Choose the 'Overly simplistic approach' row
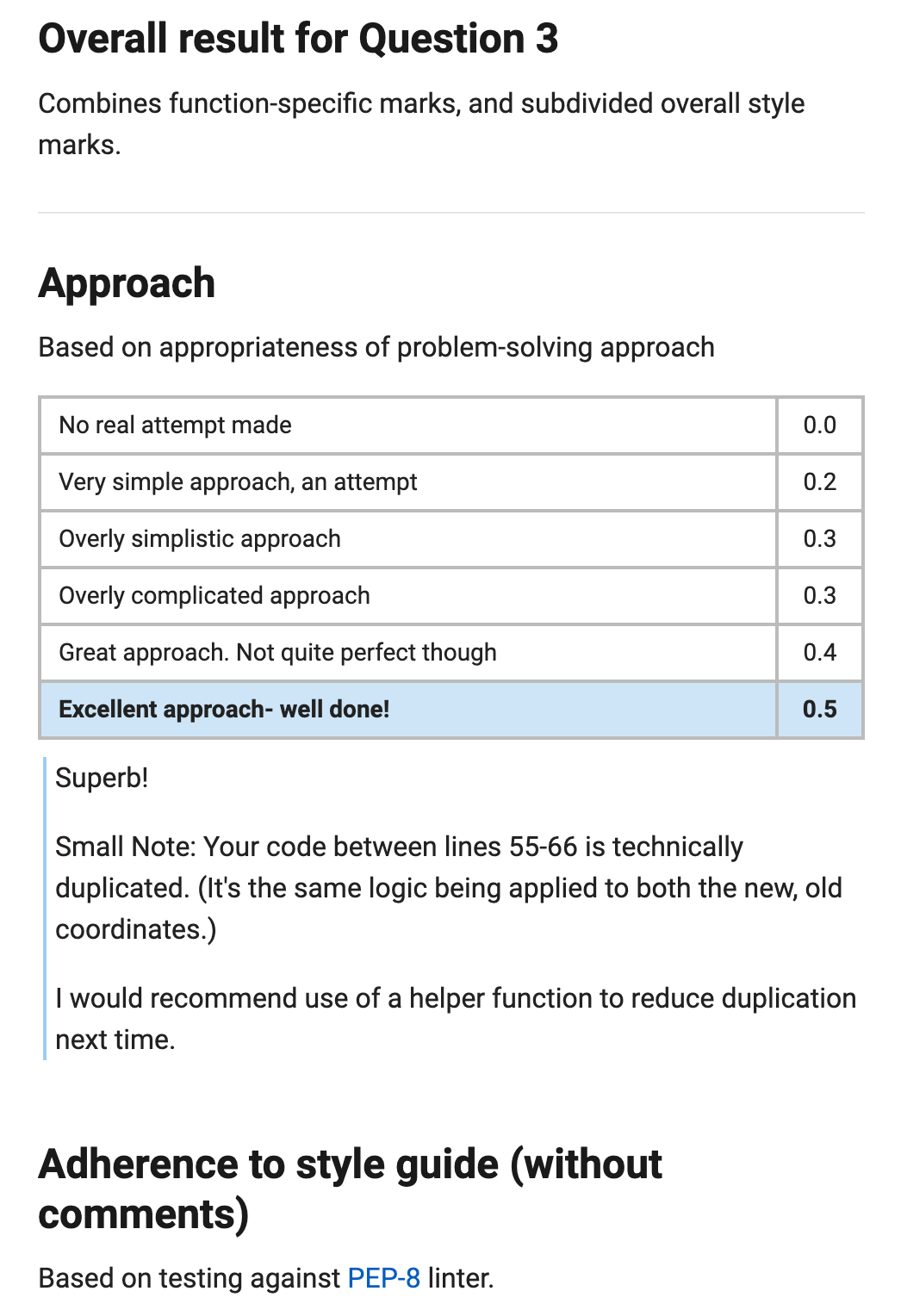Image resolution: width=901 pixels, height=1316 pixels. [x=451, y=539]
